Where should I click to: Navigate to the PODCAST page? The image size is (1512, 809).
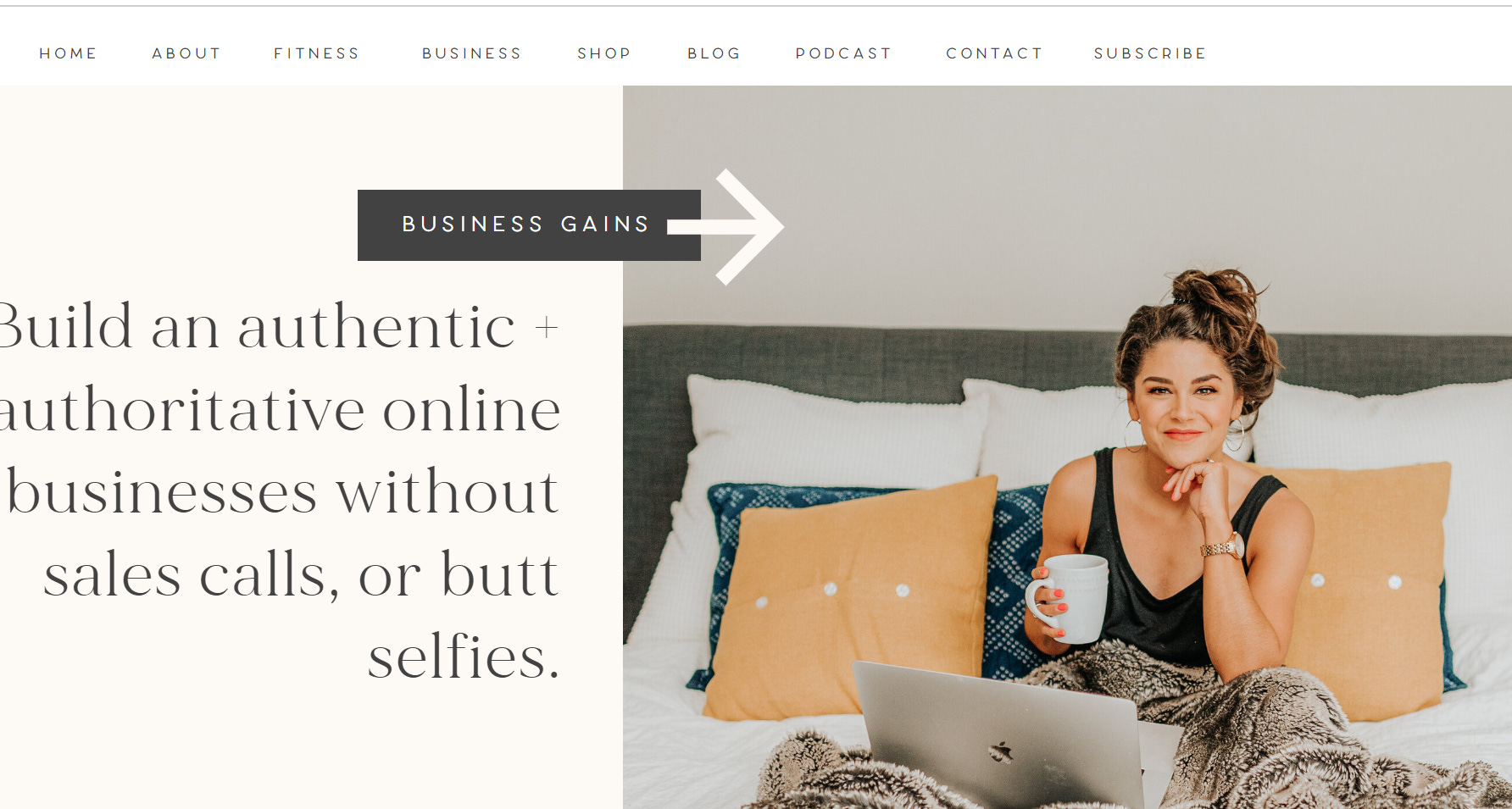coord(843,53)
